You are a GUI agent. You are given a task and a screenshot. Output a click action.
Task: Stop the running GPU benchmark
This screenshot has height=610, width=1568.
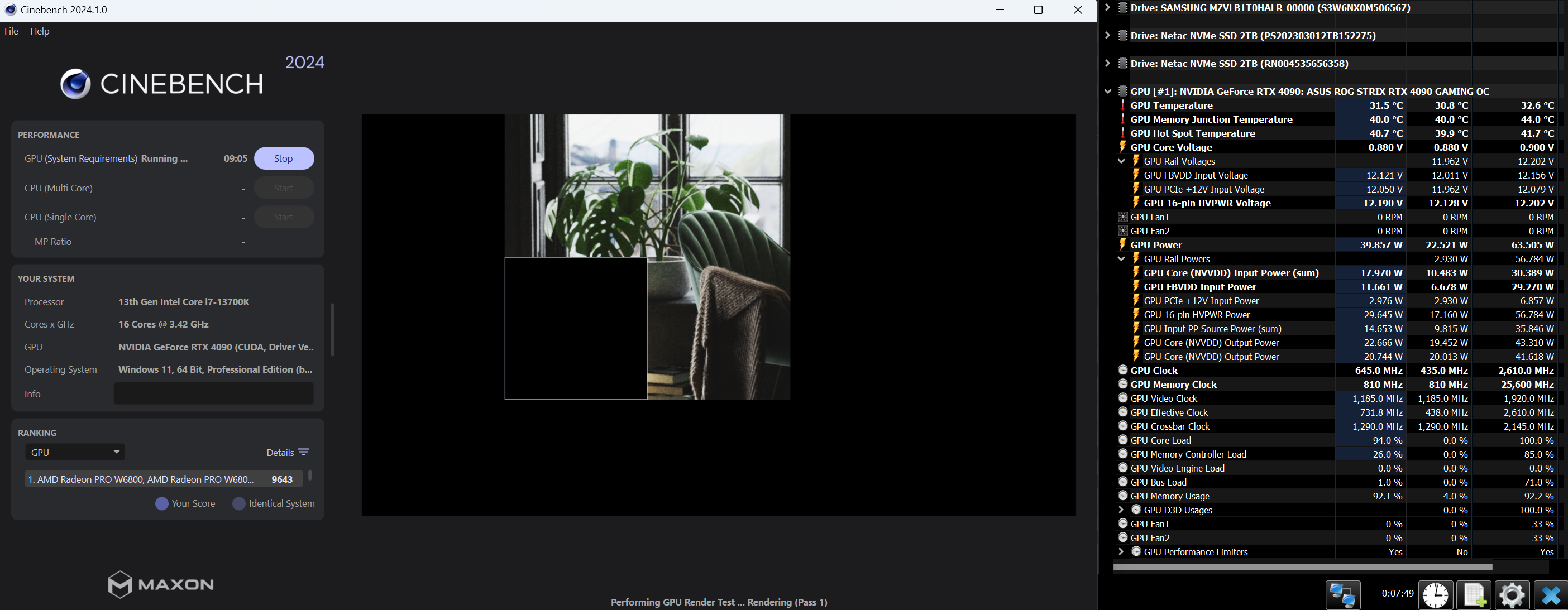tap(283, 158)
